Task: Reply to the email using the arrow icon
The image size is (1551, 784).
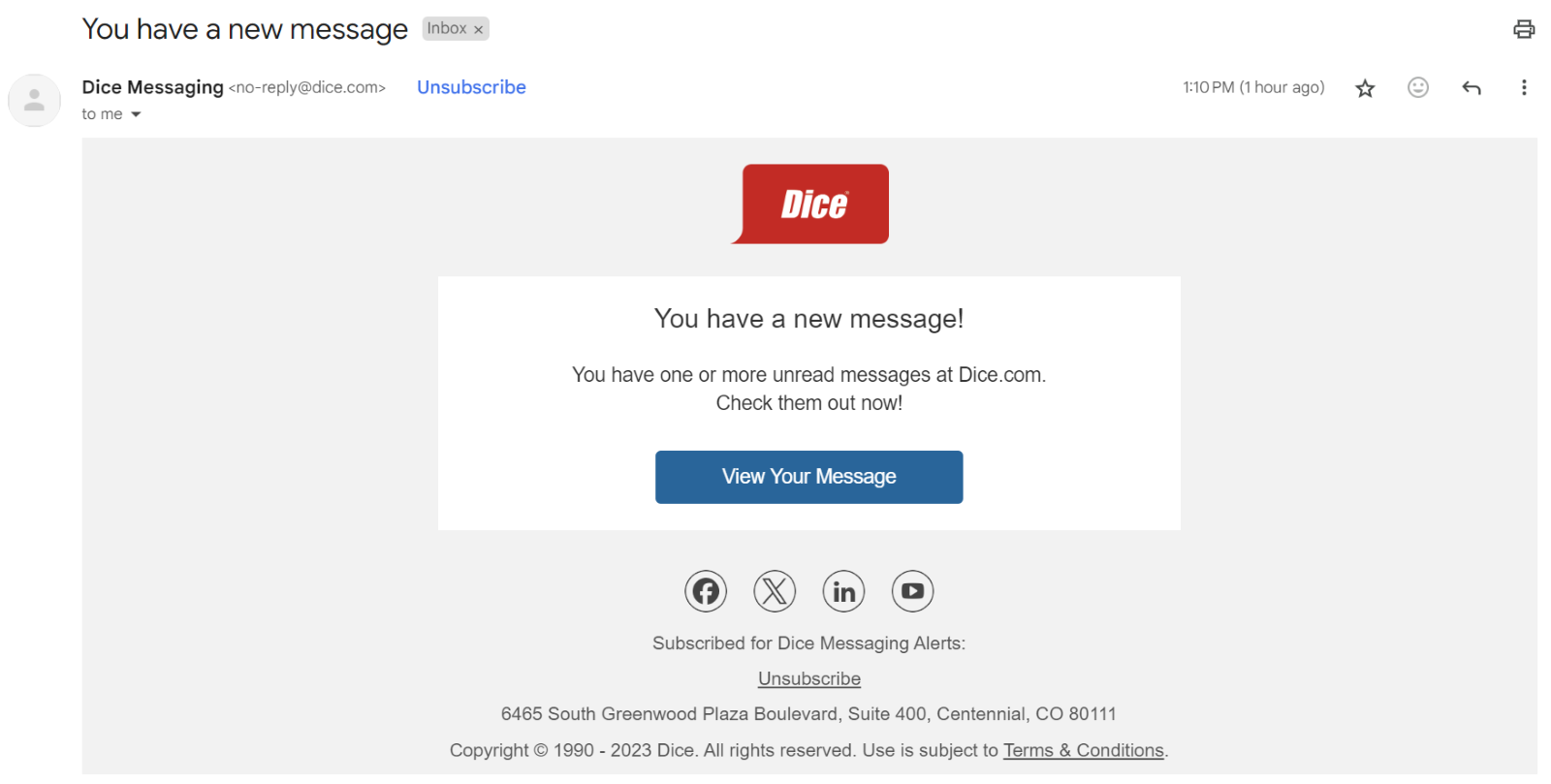Action: tap(1472, 88)
